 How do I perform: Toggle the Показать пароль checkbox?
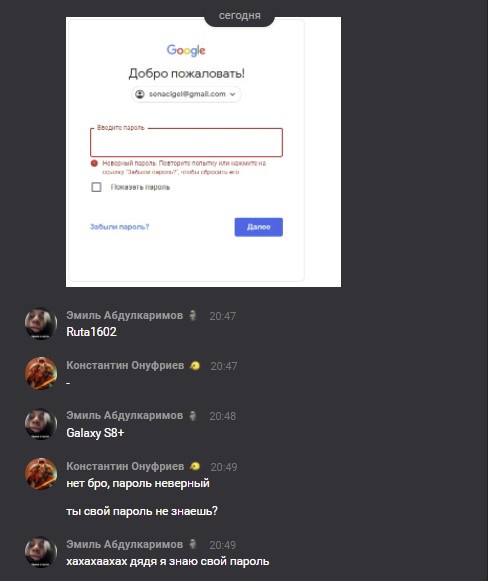click(x=96, y=187)
